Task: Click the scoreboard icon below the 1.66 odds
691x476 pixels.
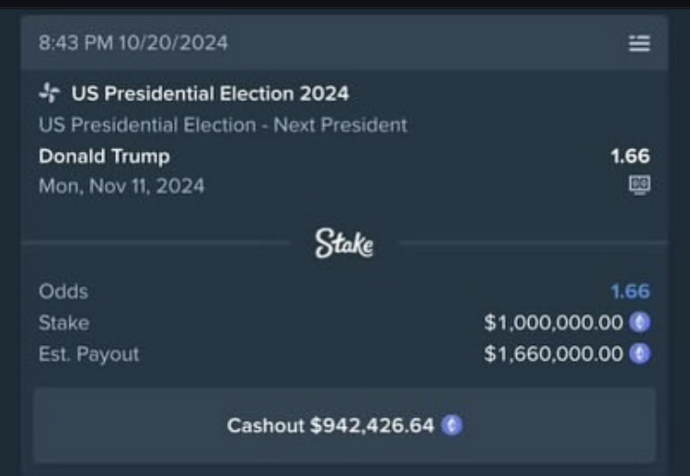Action: click(640, 185)
